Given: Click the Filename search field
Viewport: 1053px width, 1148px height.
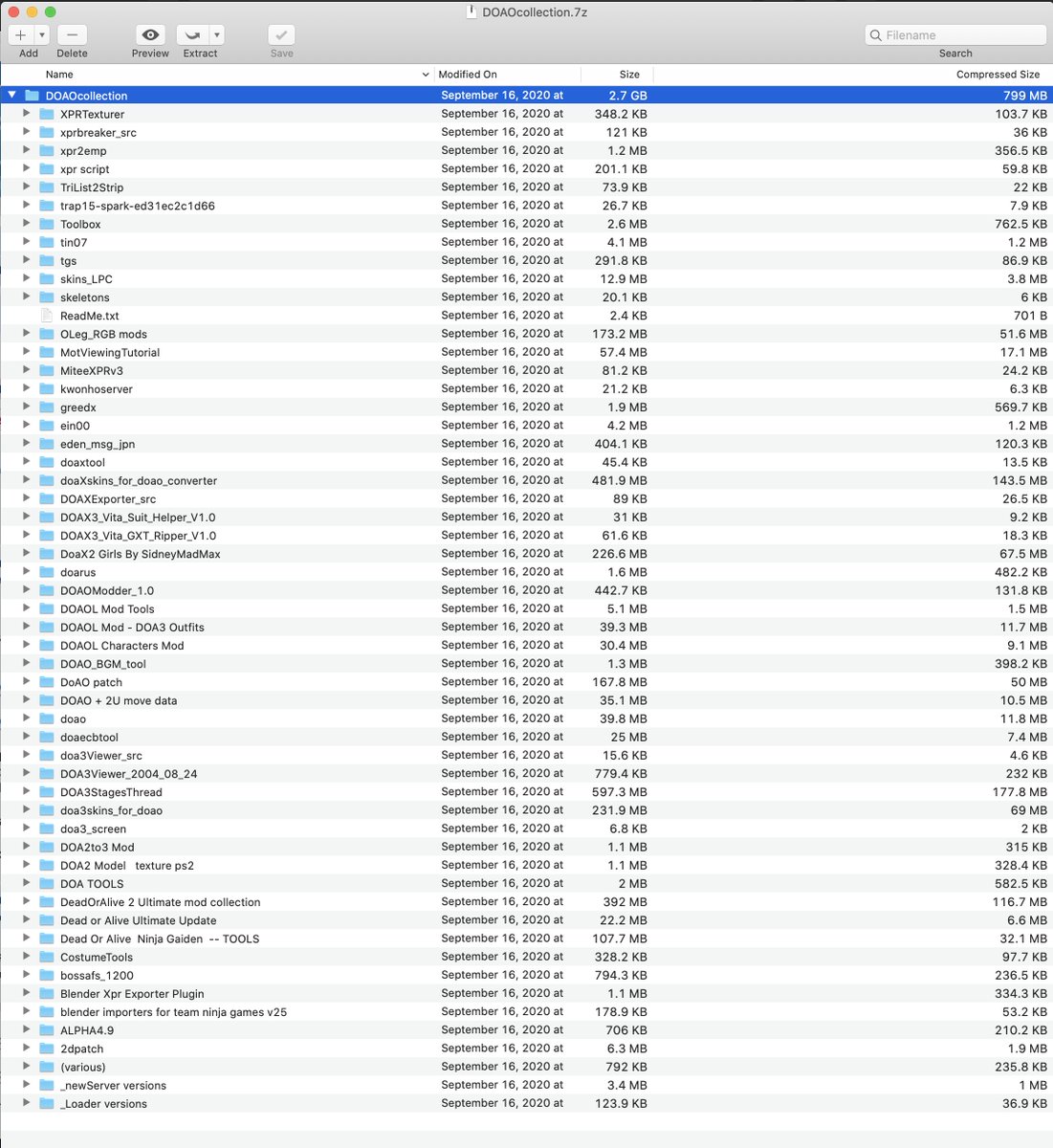Looking at the screenshot, I should point(955,35).
